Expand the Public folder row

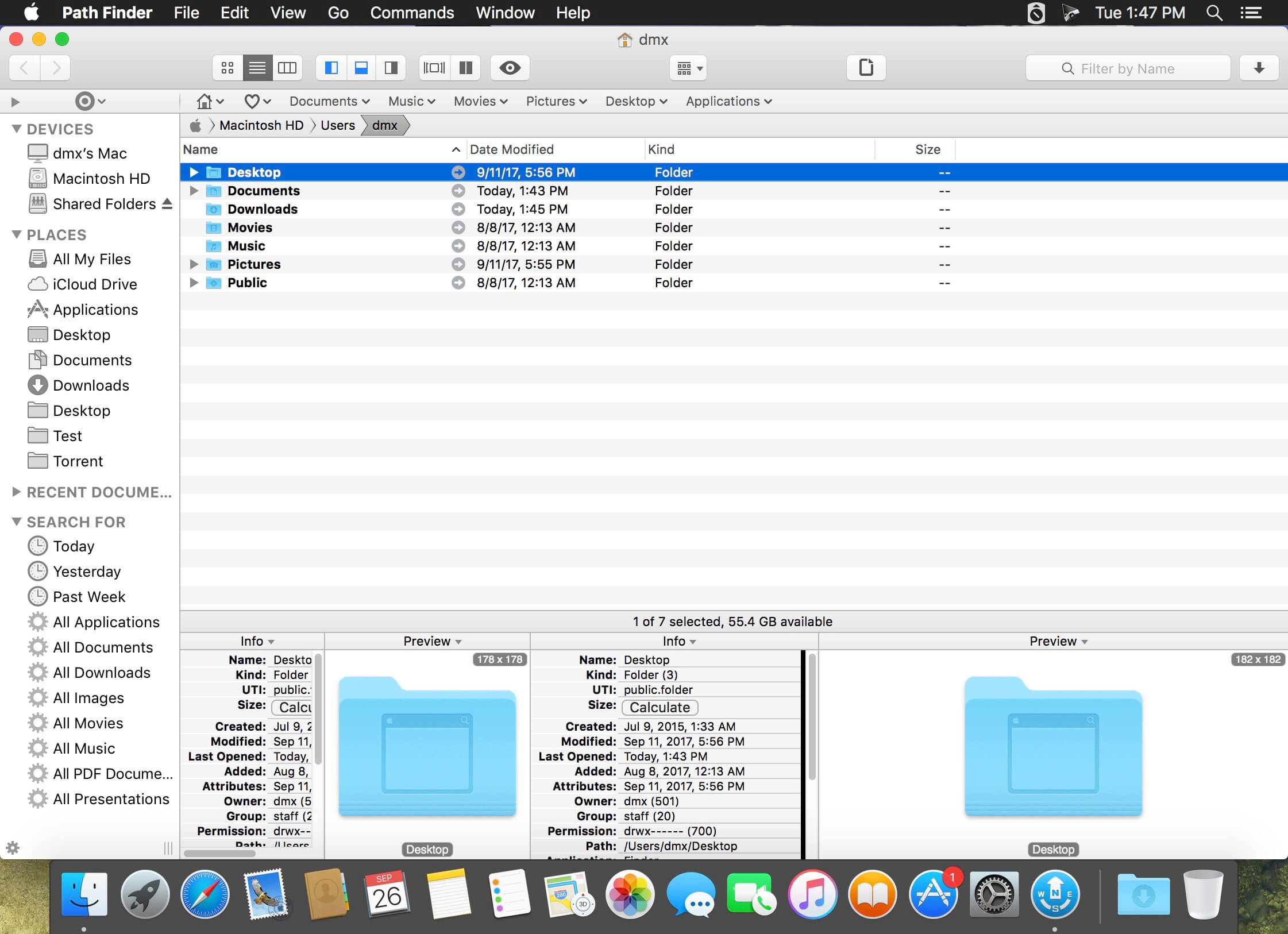click(194, 283)
